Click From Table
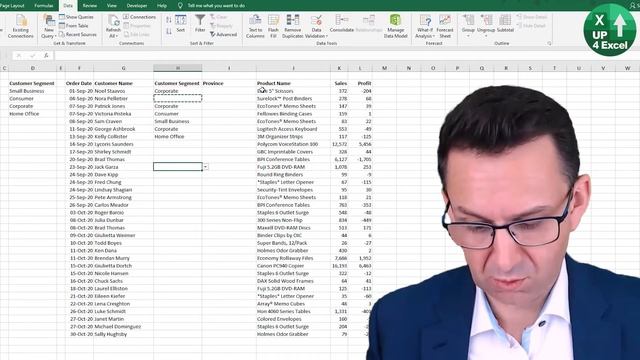Image resolution: width=640 pixels, height=360 pixels. pos(73,26)
